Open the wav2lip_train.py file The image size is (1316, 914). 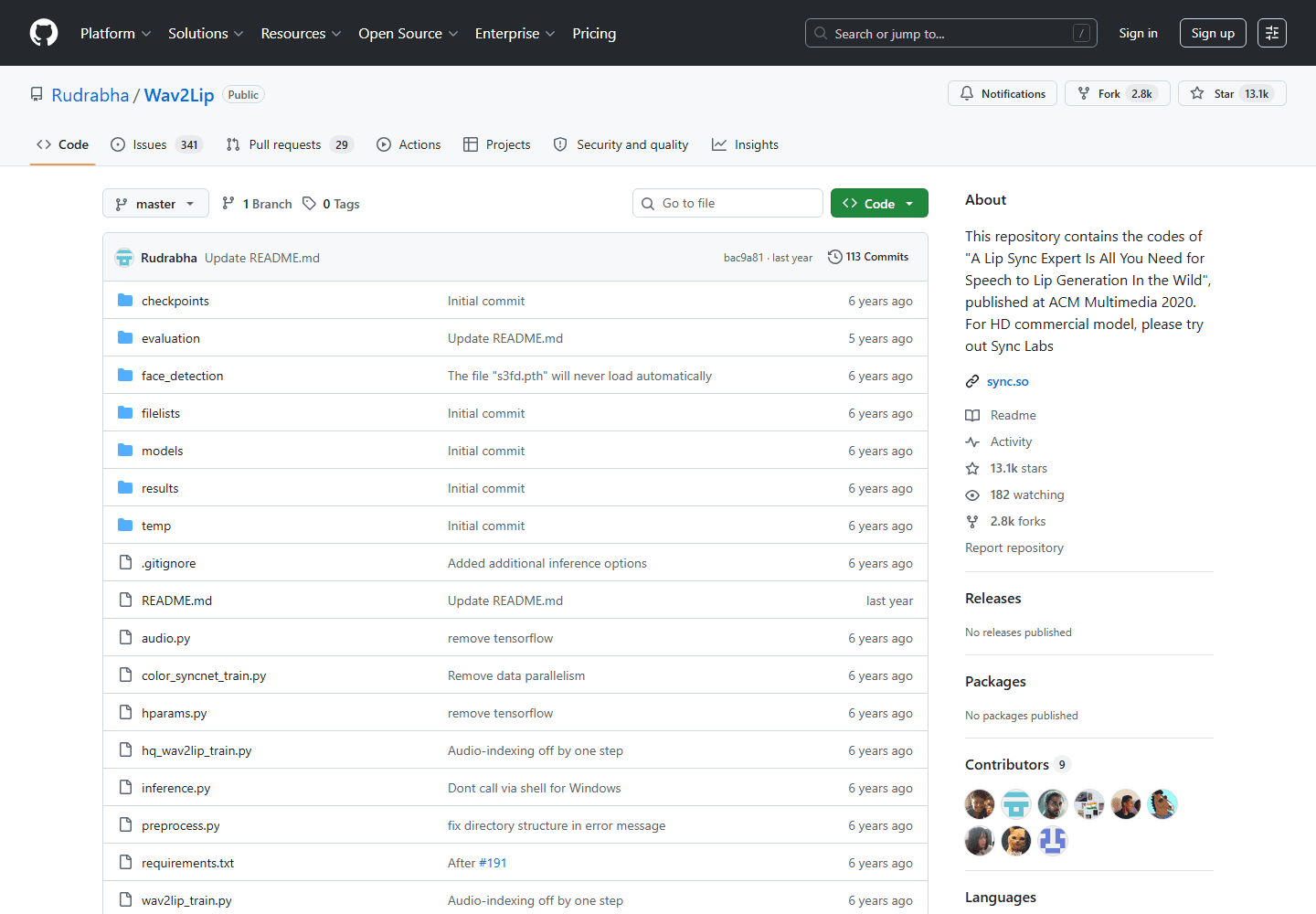[x=186, y=900]
